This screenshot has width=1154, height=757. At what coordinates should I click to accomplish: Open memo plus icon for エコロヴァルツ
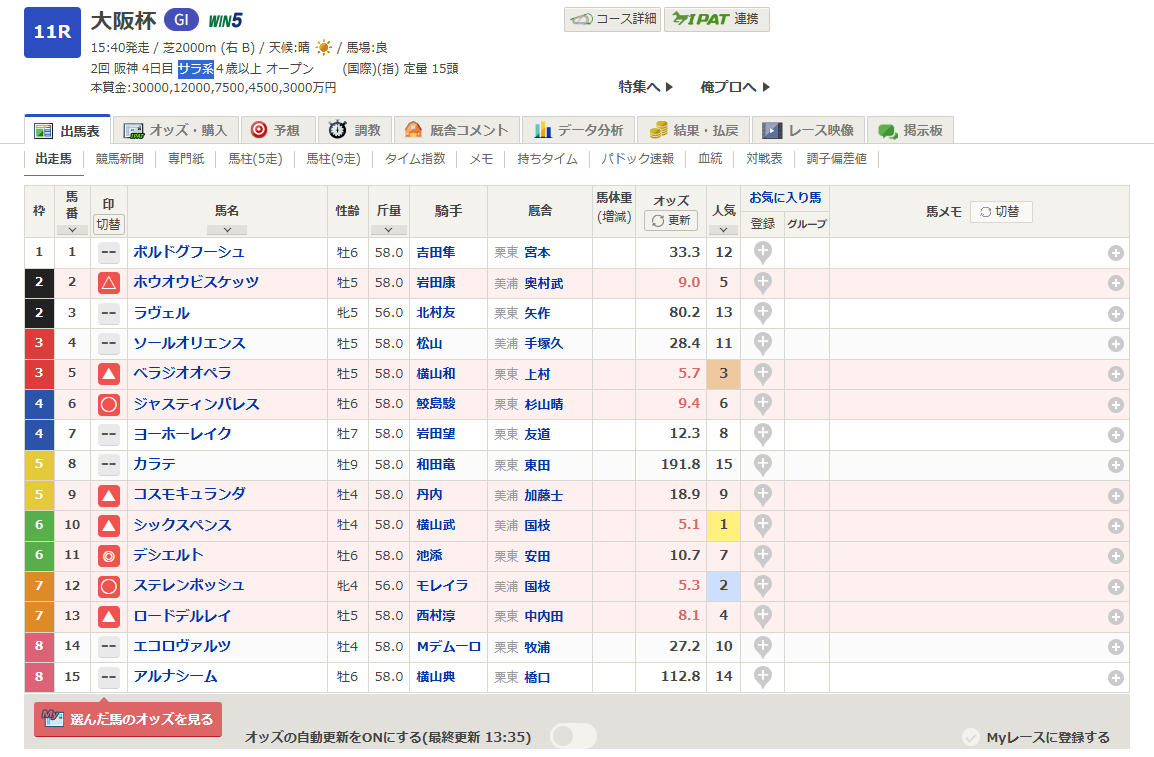1116,647
